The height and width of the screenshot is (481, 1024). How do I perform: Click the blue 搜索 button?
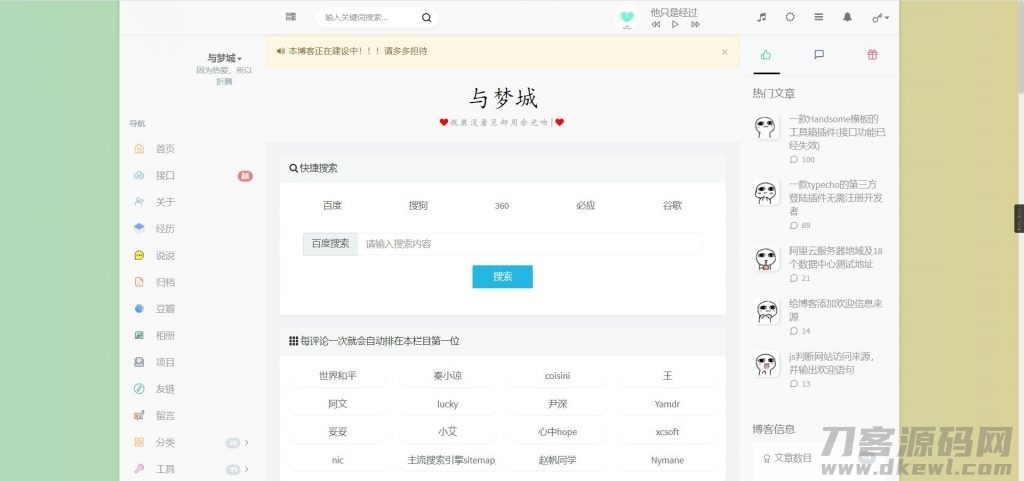(x=502, y=277)
